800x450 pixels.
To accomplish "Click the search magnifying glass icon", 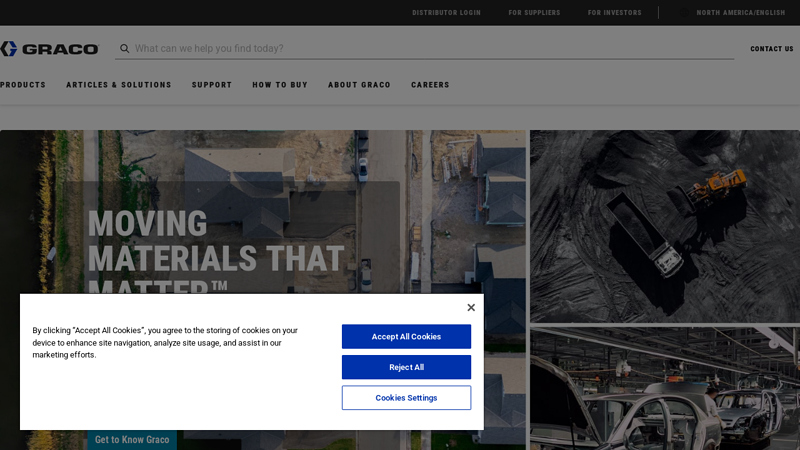I will [125, 48].
